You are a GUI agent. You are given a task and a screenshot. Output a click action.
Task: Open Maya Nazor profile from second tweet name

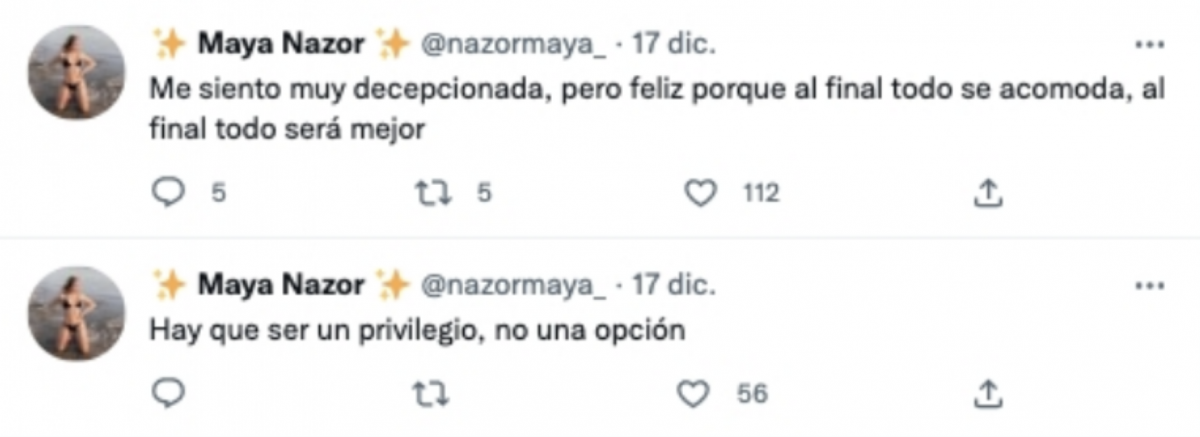(x=281, y=285)
